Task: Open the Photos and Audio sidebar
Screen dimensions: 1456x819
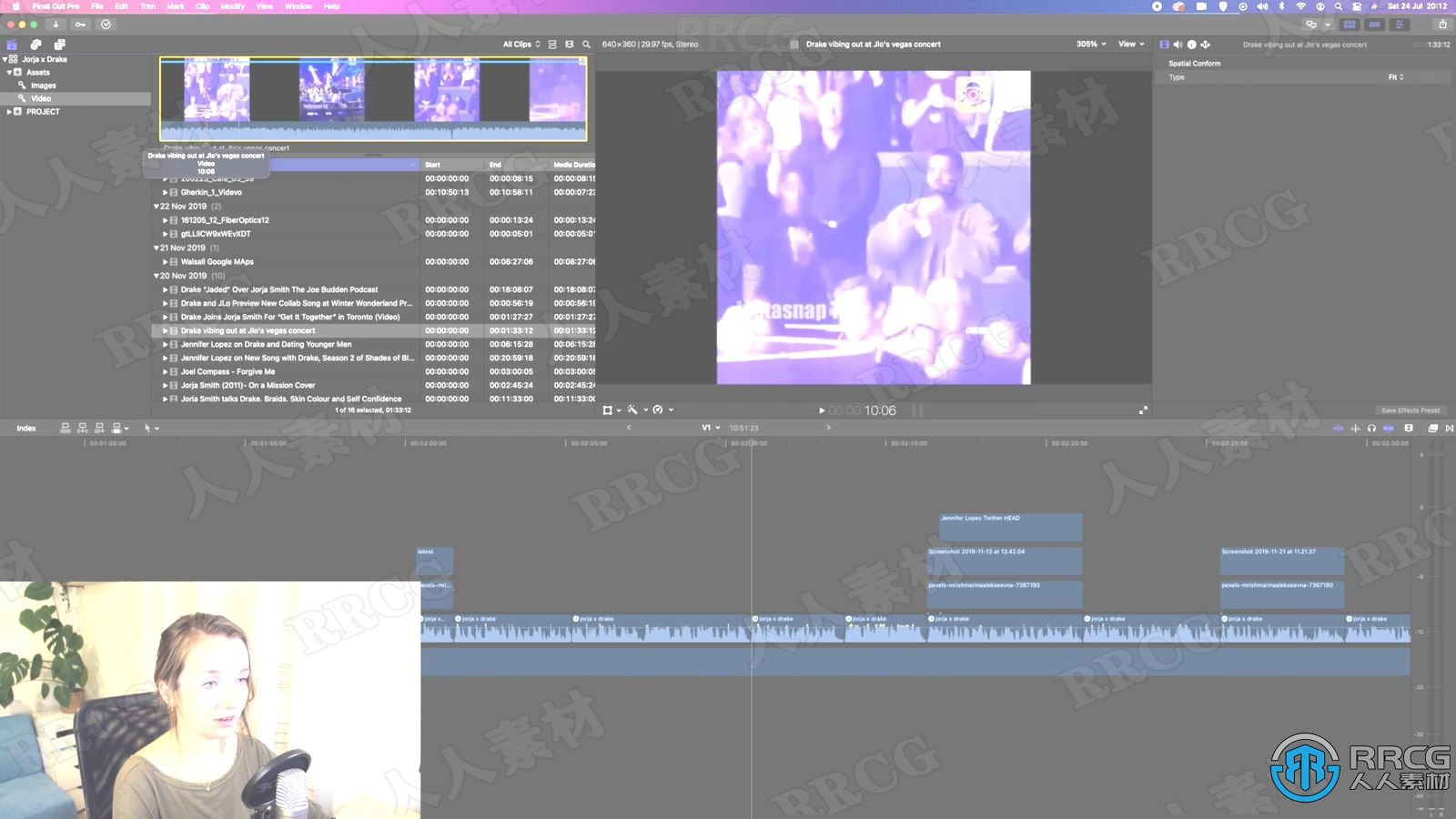Action: (x=35, y=45)
